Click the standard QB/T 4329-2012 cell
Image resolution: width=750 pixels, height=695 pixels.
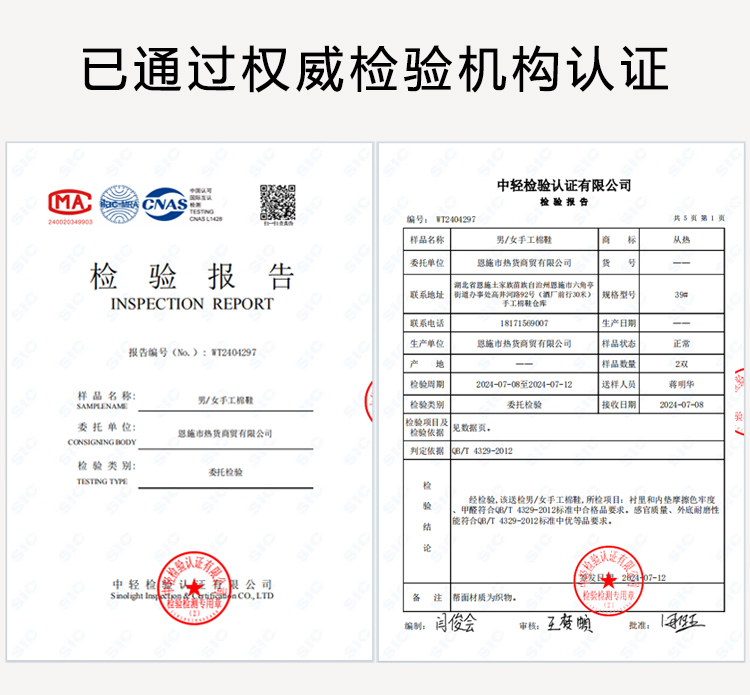(587, 451)
